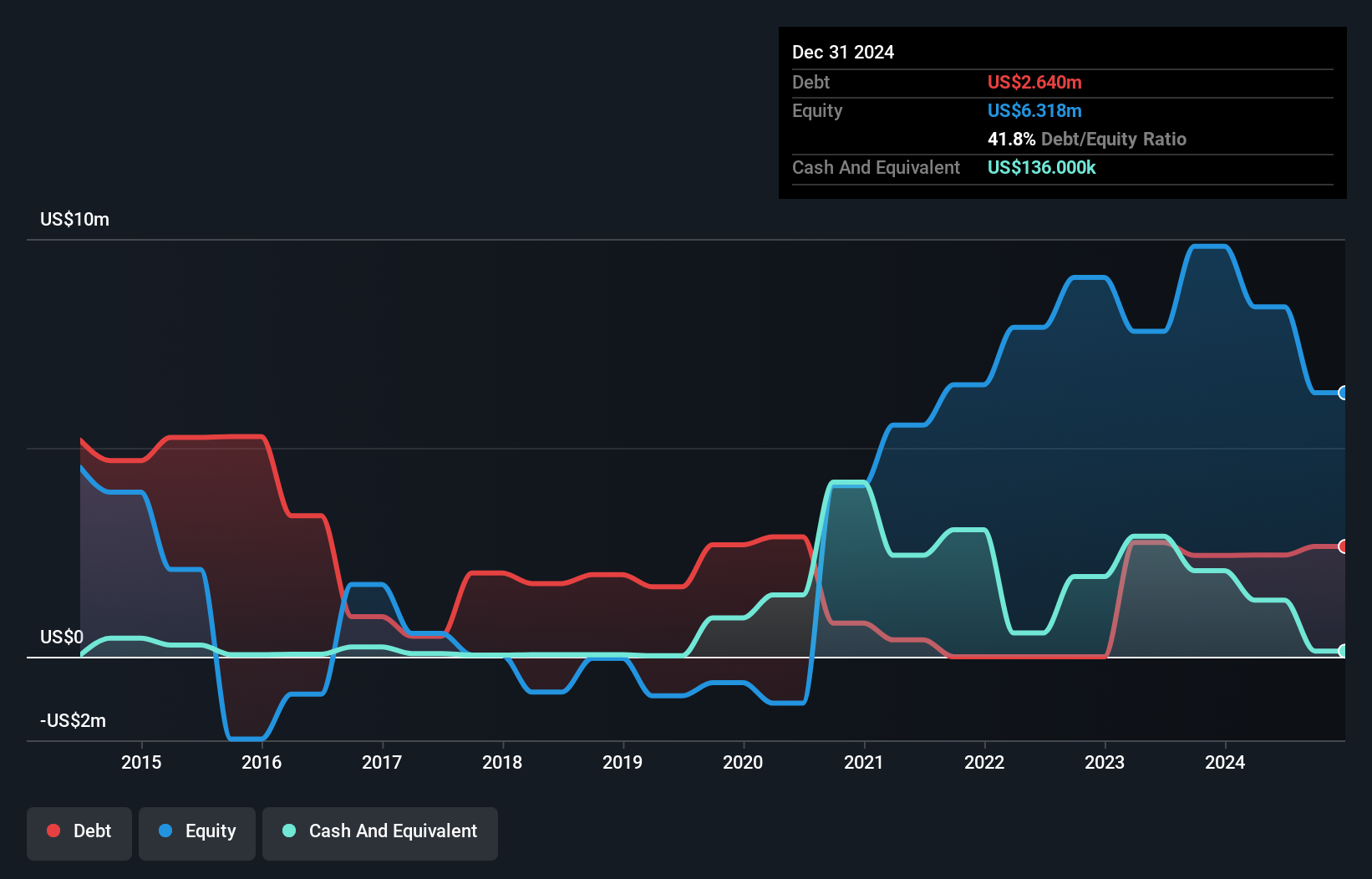This screenshot has height=879, width=1372.
Task: Toggle the Cash And Equivalent legend button
Action: [x=380, y=833]
